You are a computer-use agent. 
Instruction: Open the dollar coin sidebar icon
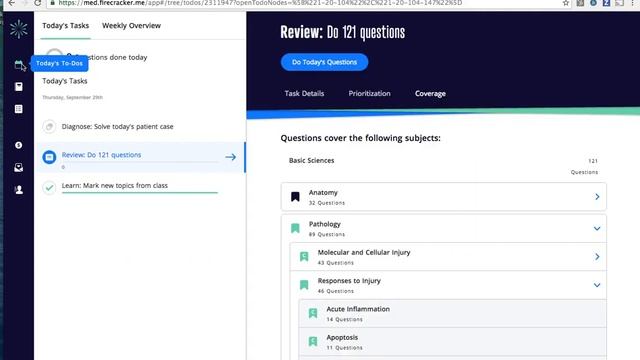pos(19,145)
